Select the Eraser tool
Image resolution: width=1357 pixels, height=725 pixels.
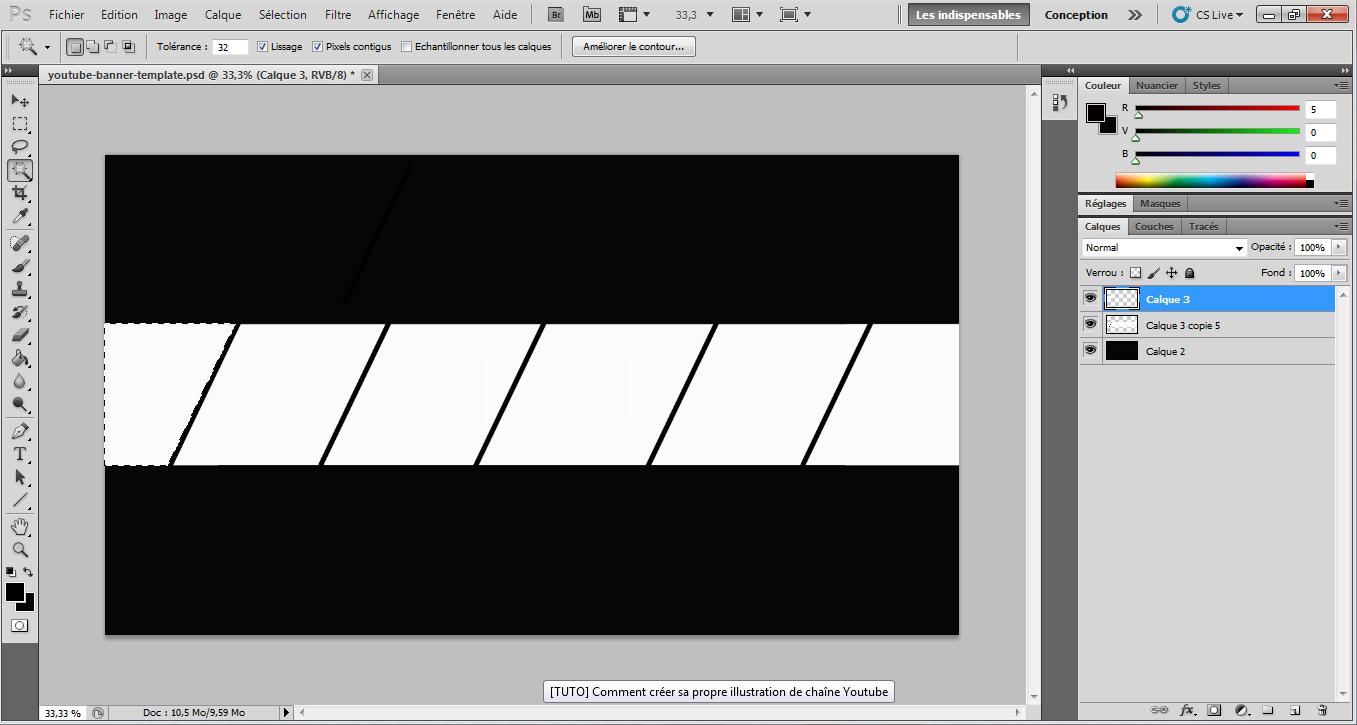pyautogui.click(x=20, y=335)
